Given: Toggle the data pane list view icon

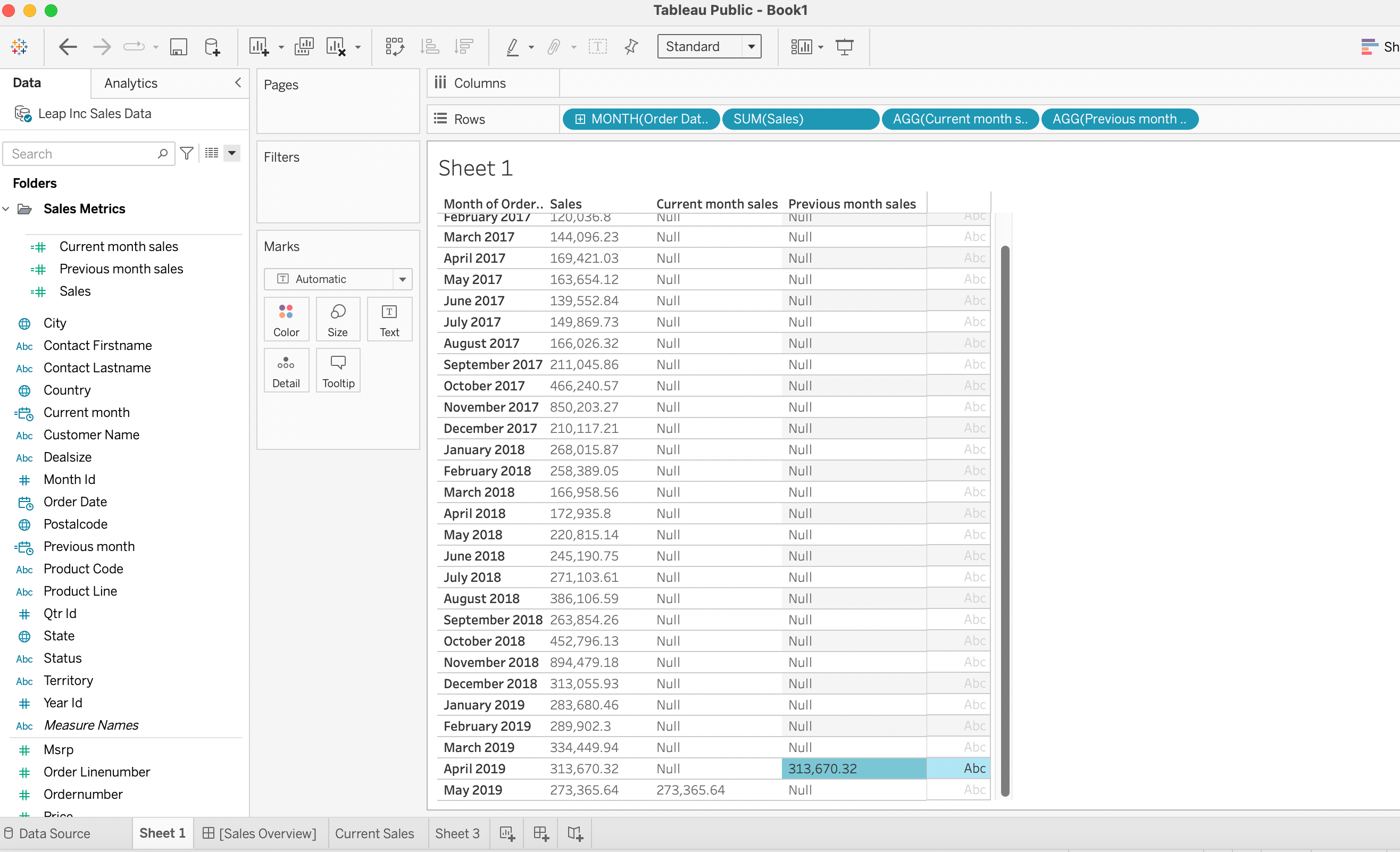Looking at the screenshot, I should tap(212, 153).
